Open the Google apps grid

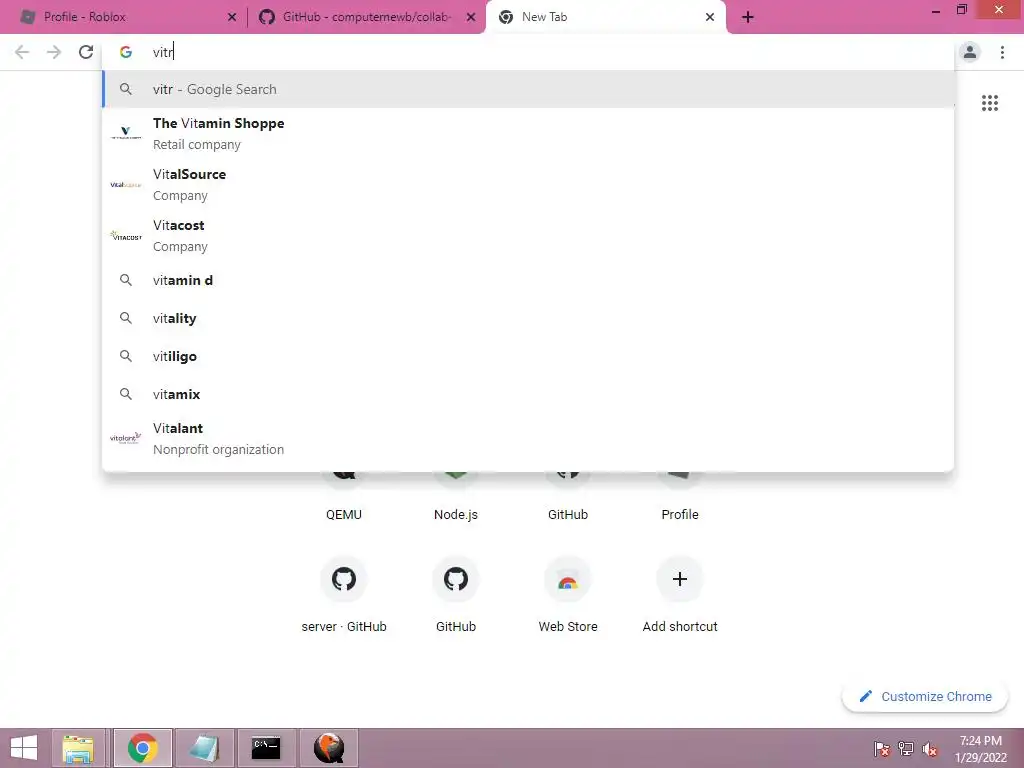[x=989, y=103]
